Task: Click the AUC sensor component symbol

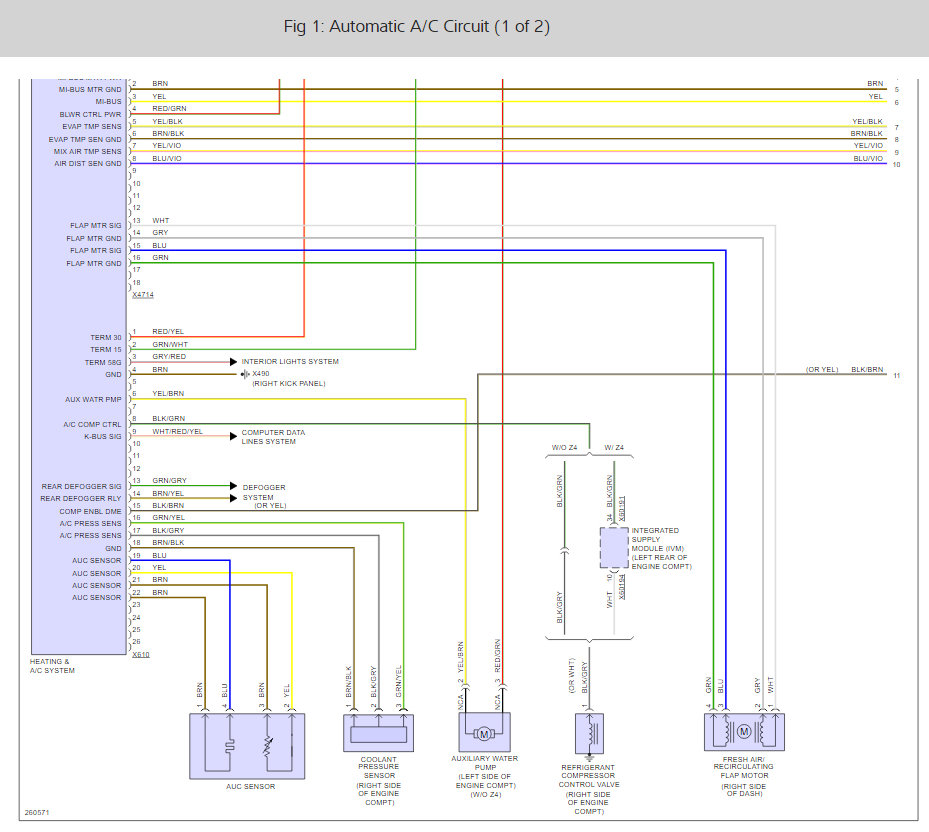Action: click(x=247, y=745)
